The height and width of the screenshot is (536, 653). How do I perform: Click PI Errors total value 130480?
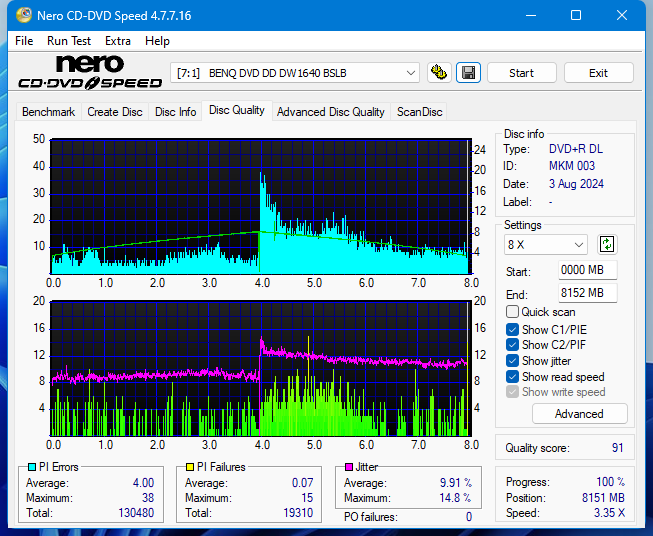point(136,513)
